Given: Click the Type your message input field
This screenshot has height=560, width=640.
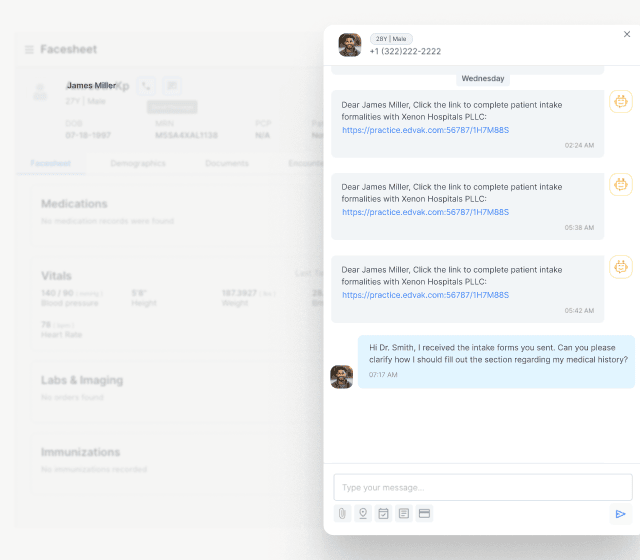Looking at the screenshot, I should pos(482,487).
